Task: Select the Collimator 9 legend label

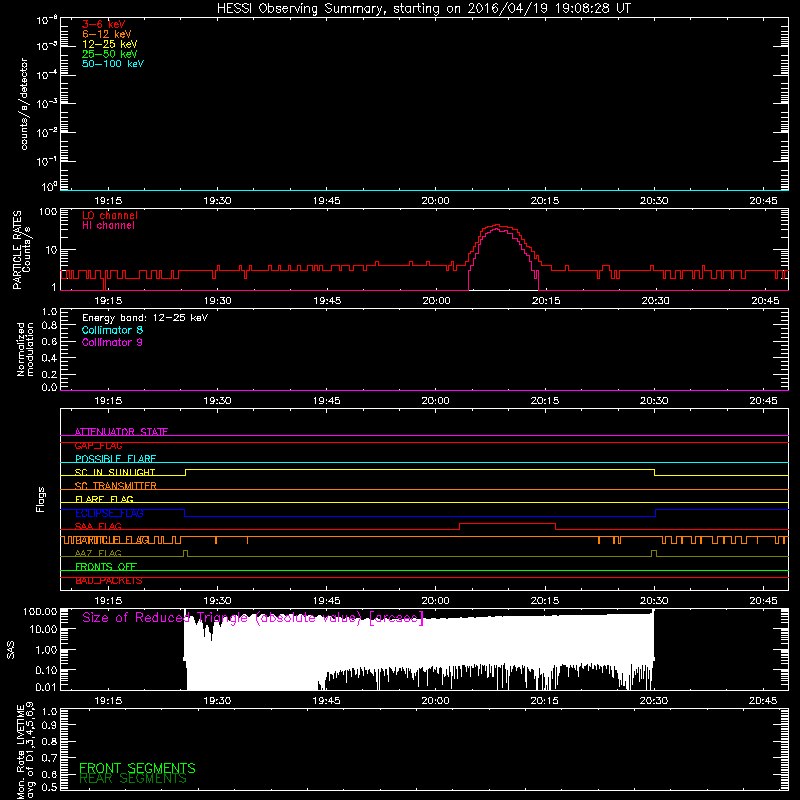Action: (x=112, y=342)
